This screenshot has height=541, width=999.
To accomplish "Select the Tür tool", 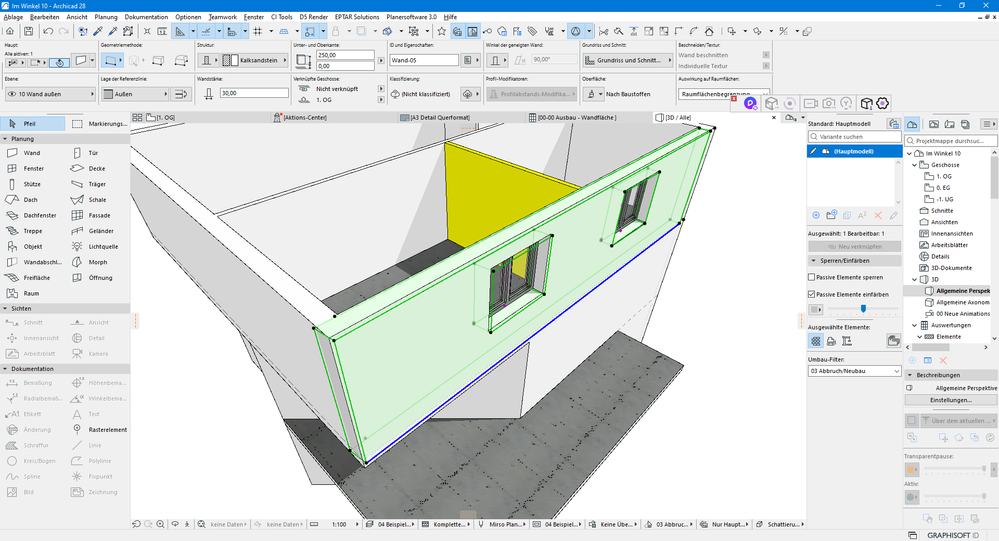I will point(92,153).
